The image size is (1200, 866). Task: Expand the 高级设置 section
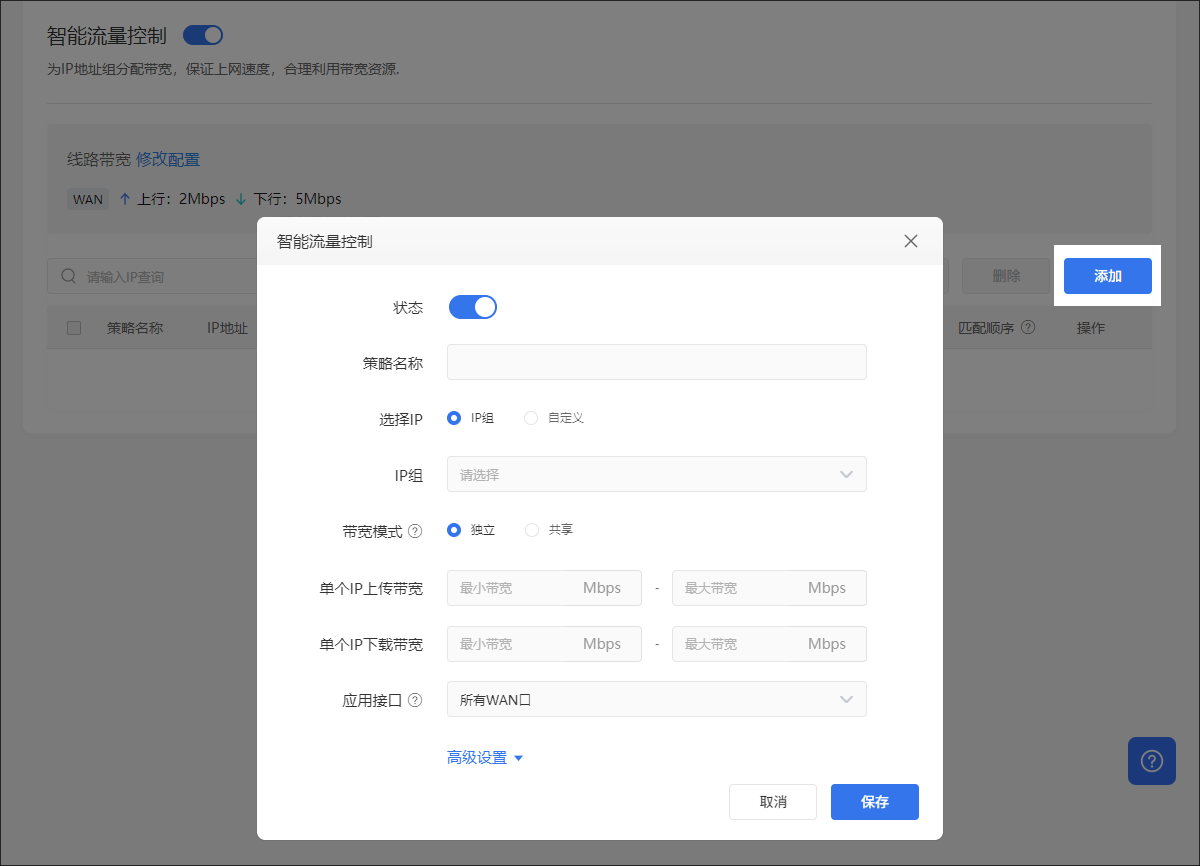(485, 758)
